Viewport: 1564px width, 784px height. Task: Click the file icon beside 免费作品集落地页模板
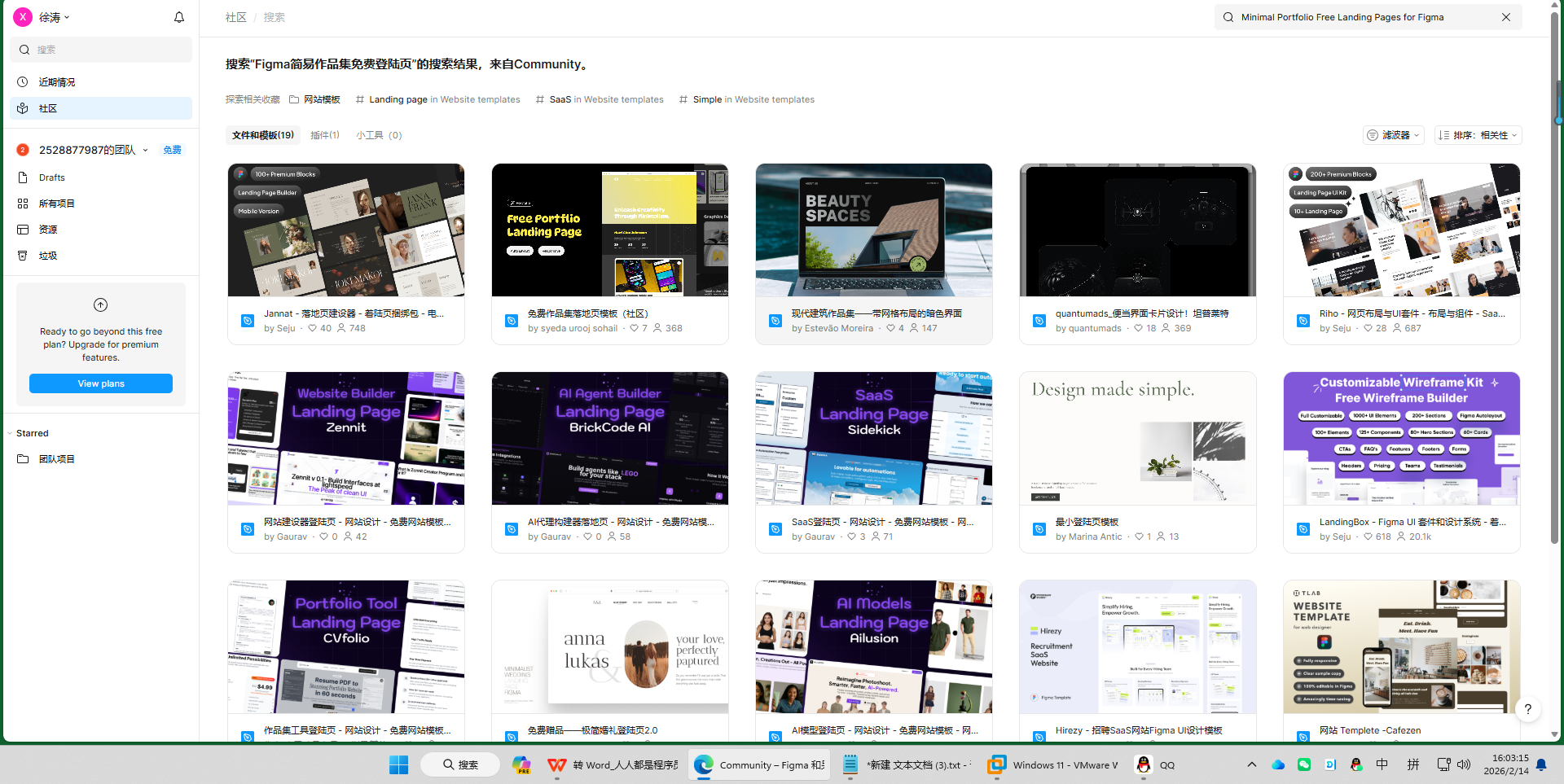coord(512,321)
